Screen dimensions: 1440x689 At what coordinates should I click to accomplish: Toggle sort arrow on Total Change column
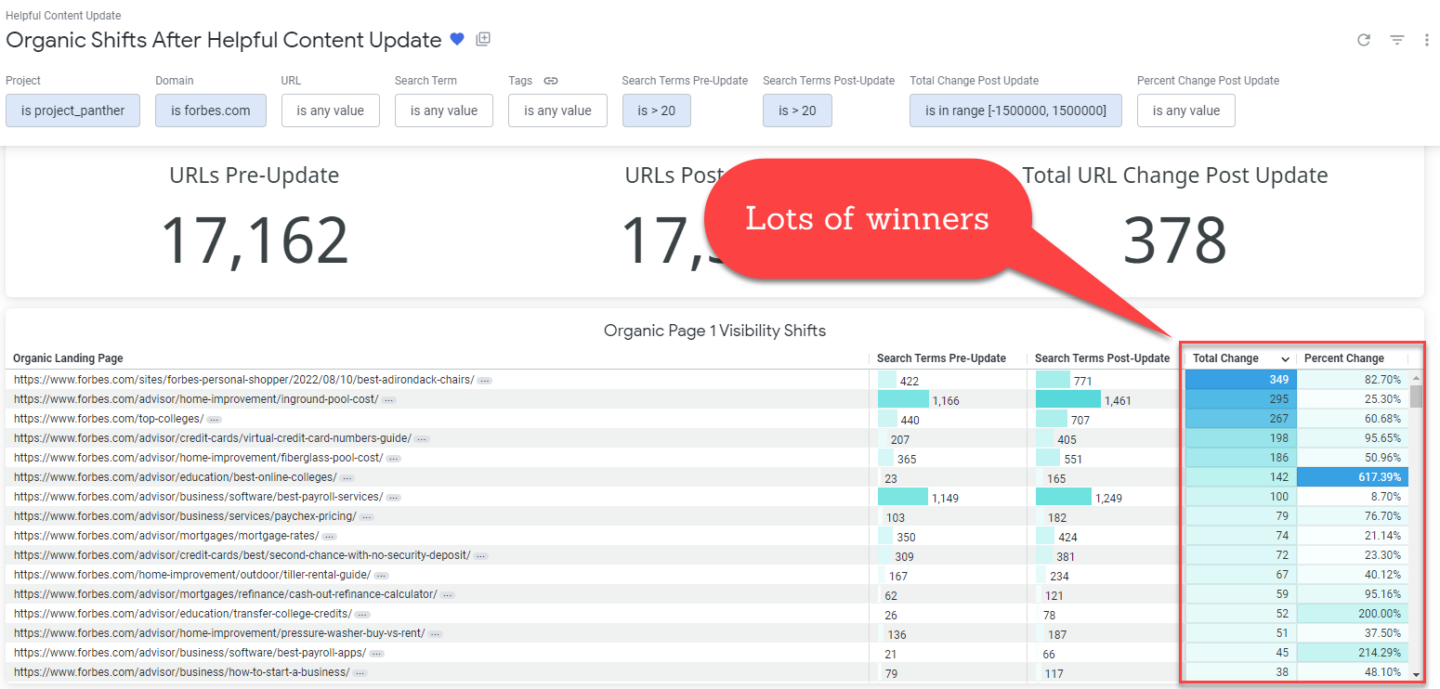[1285, 359]
